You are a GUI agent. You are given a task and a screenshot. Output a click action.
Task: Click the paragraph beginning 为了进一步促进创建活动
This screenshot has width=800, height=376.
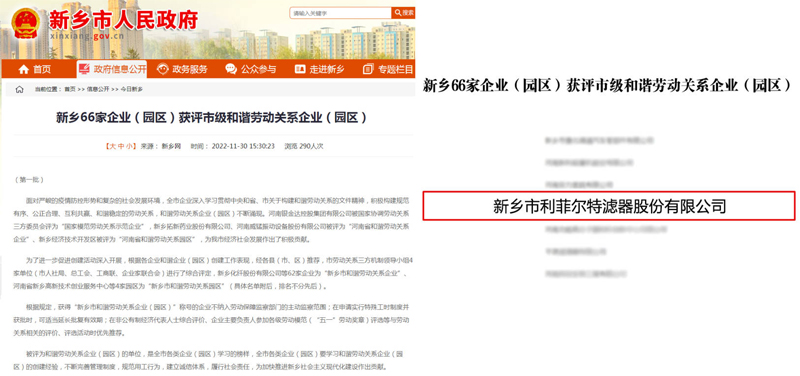213,273
